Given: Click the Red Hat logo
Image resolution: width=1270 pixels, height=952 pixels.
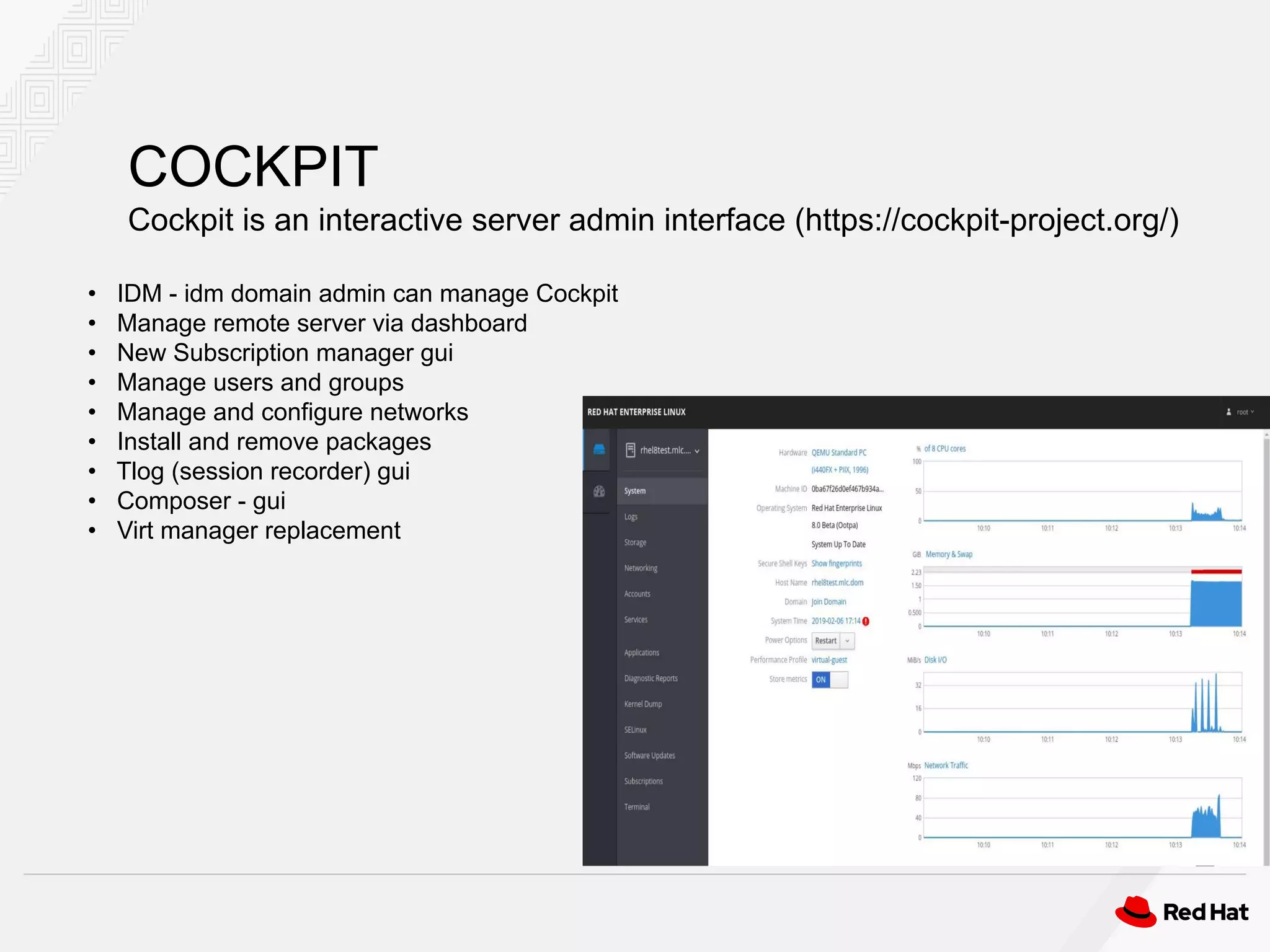Looking at the screenshot, I should tap(1182, 912).
